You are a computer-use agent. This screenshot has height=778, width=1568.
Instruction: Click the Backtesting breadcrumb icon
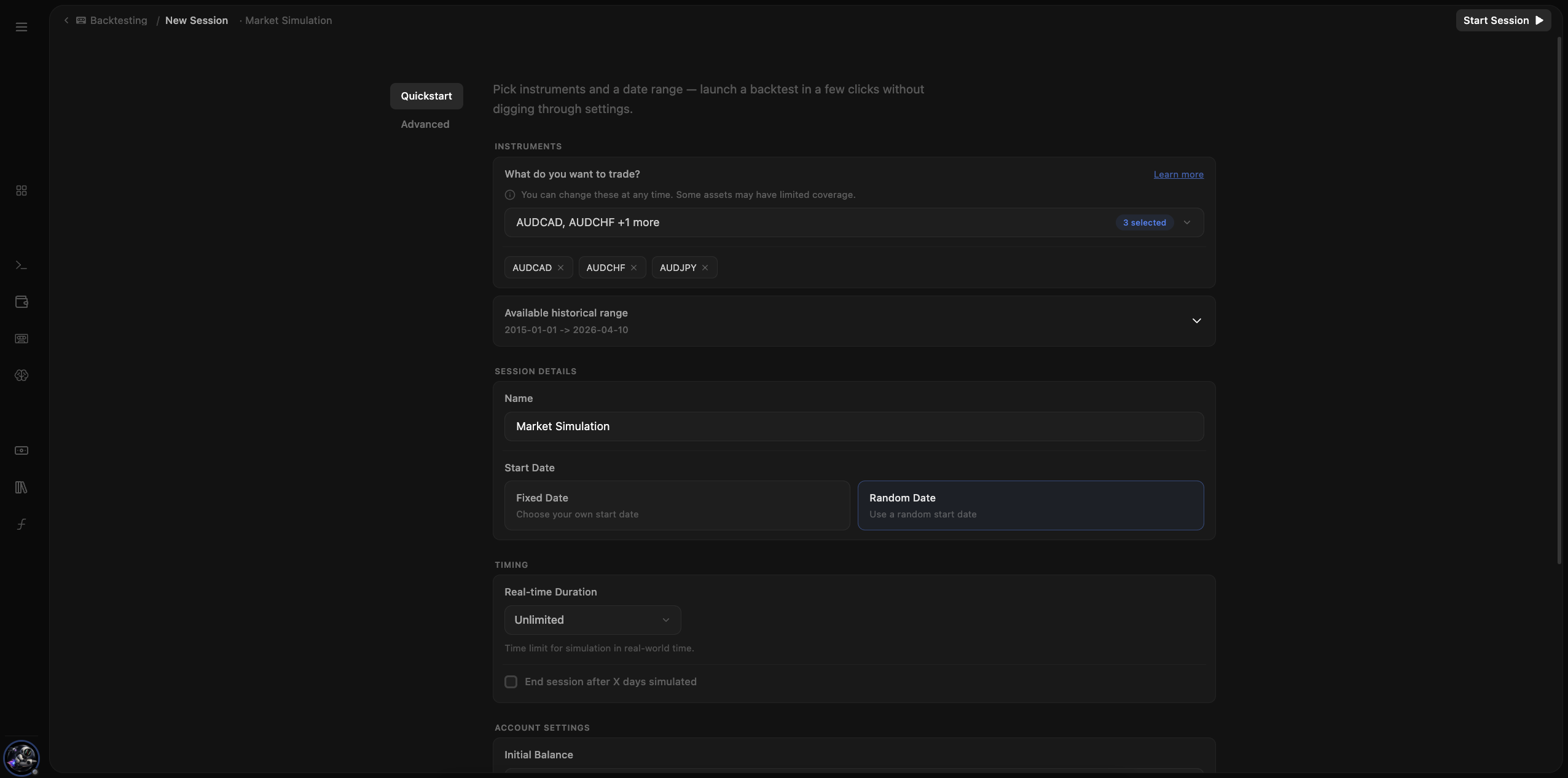coord(81,20)
